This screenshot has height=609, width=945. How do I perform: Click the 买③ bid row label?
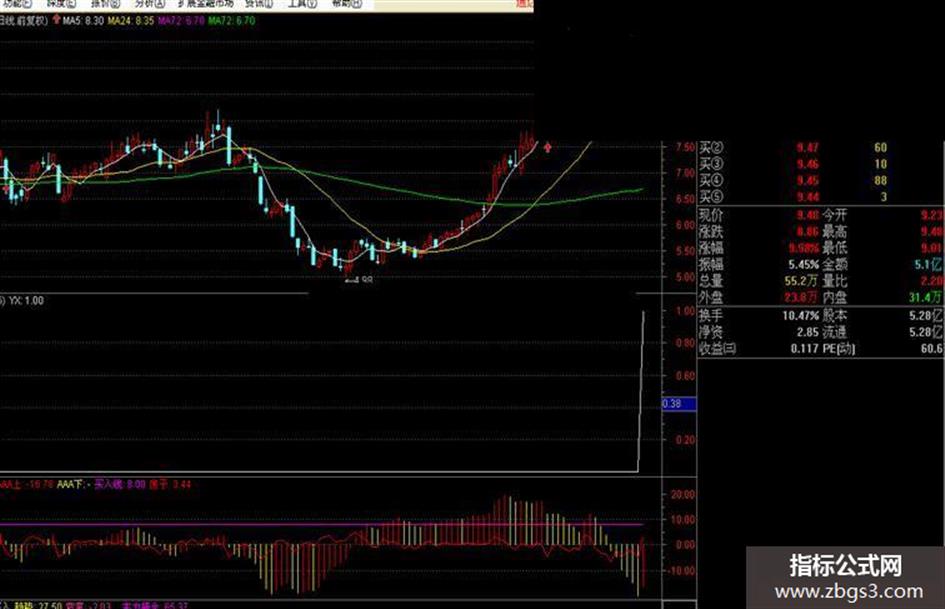click(711, 164)
